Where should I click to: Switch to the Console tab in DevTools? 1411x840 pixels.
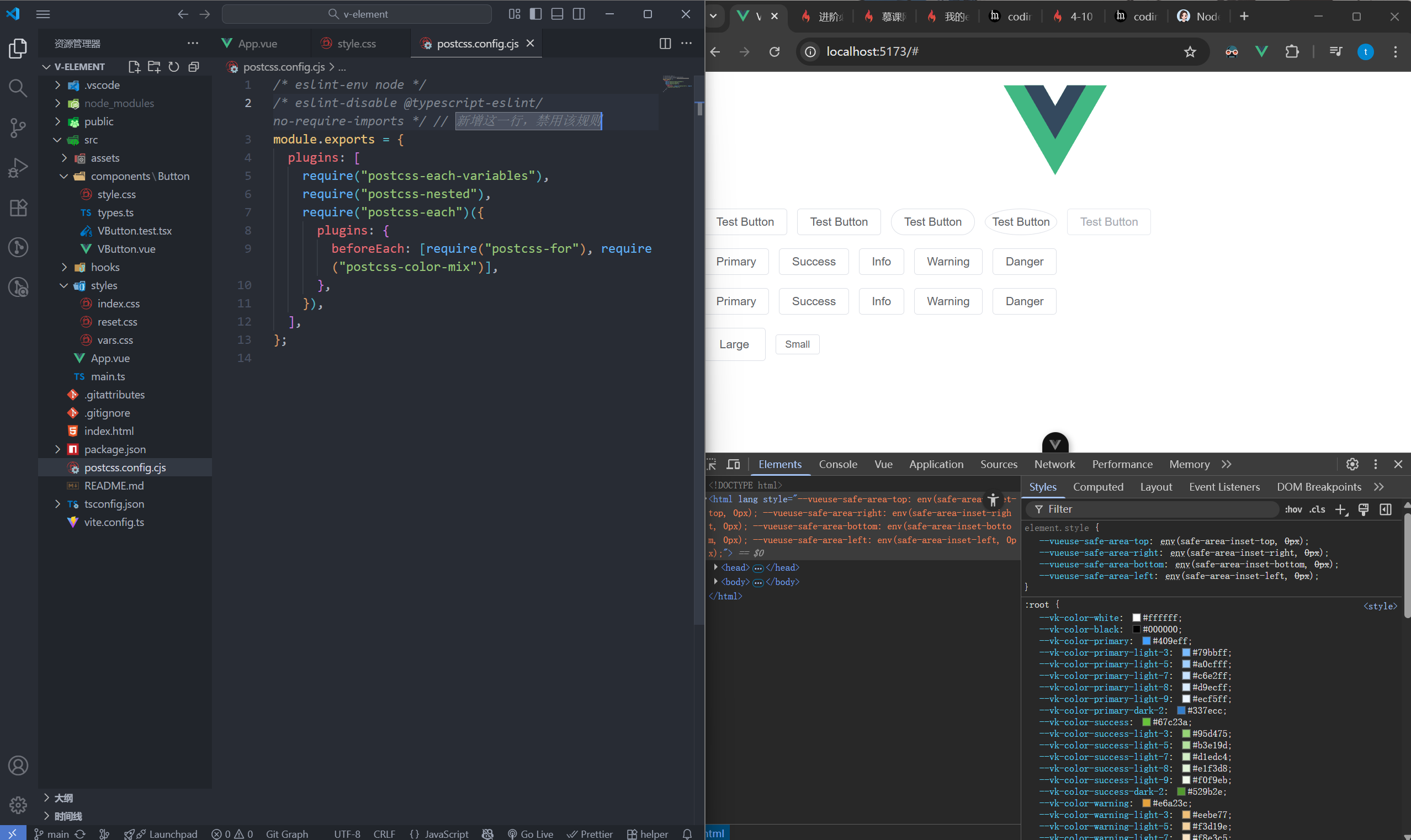[837, 464]
